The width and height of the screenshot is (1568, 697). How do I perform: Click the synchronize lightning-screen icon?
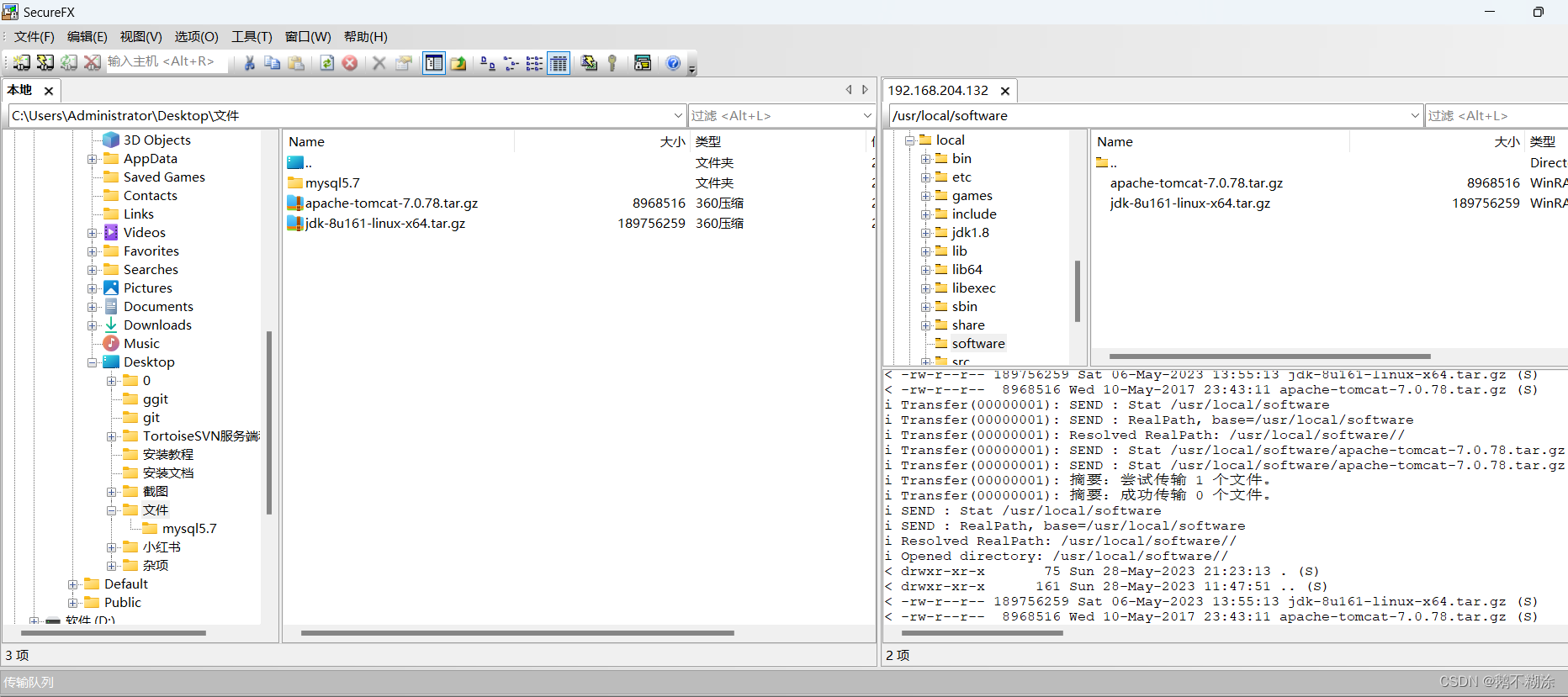point(589,63)
